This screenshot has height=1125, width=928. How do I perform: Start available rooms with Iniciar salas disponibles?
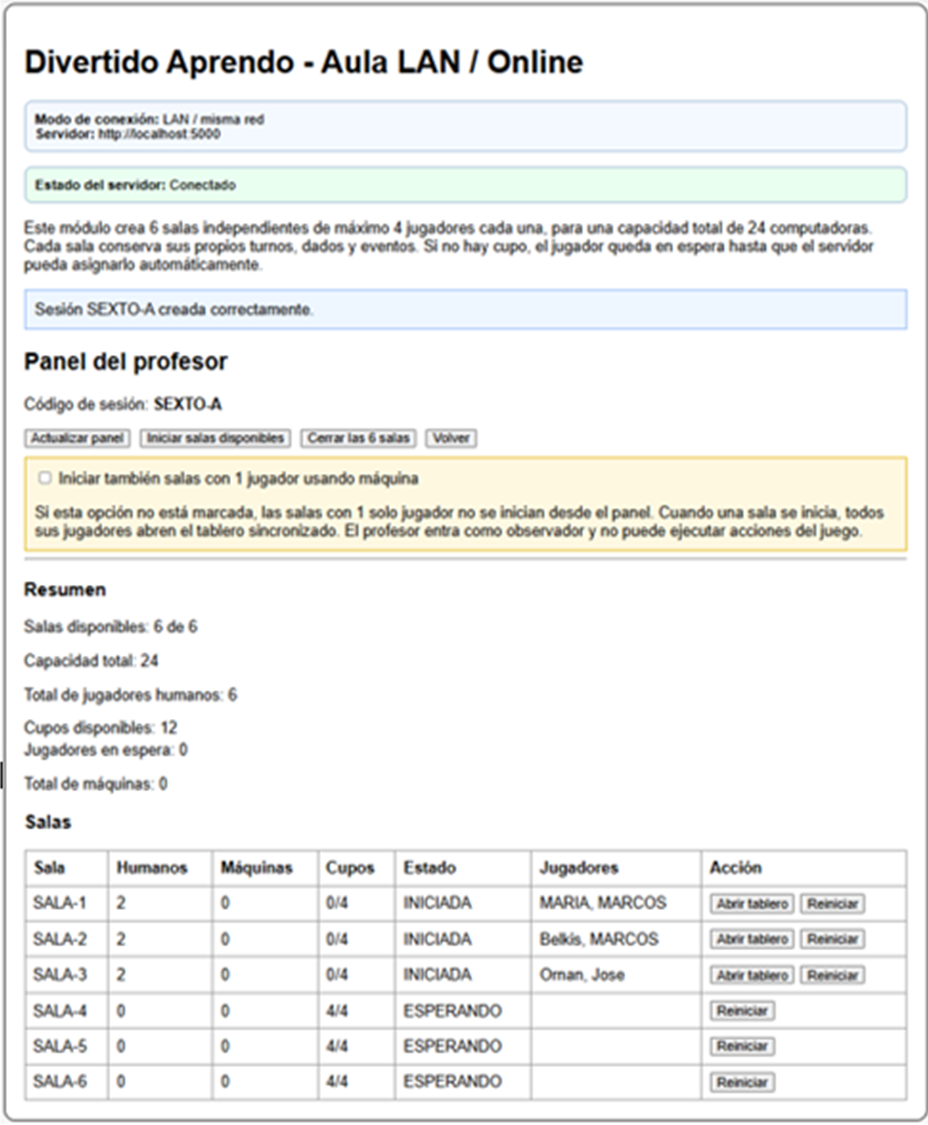[215, 438]
